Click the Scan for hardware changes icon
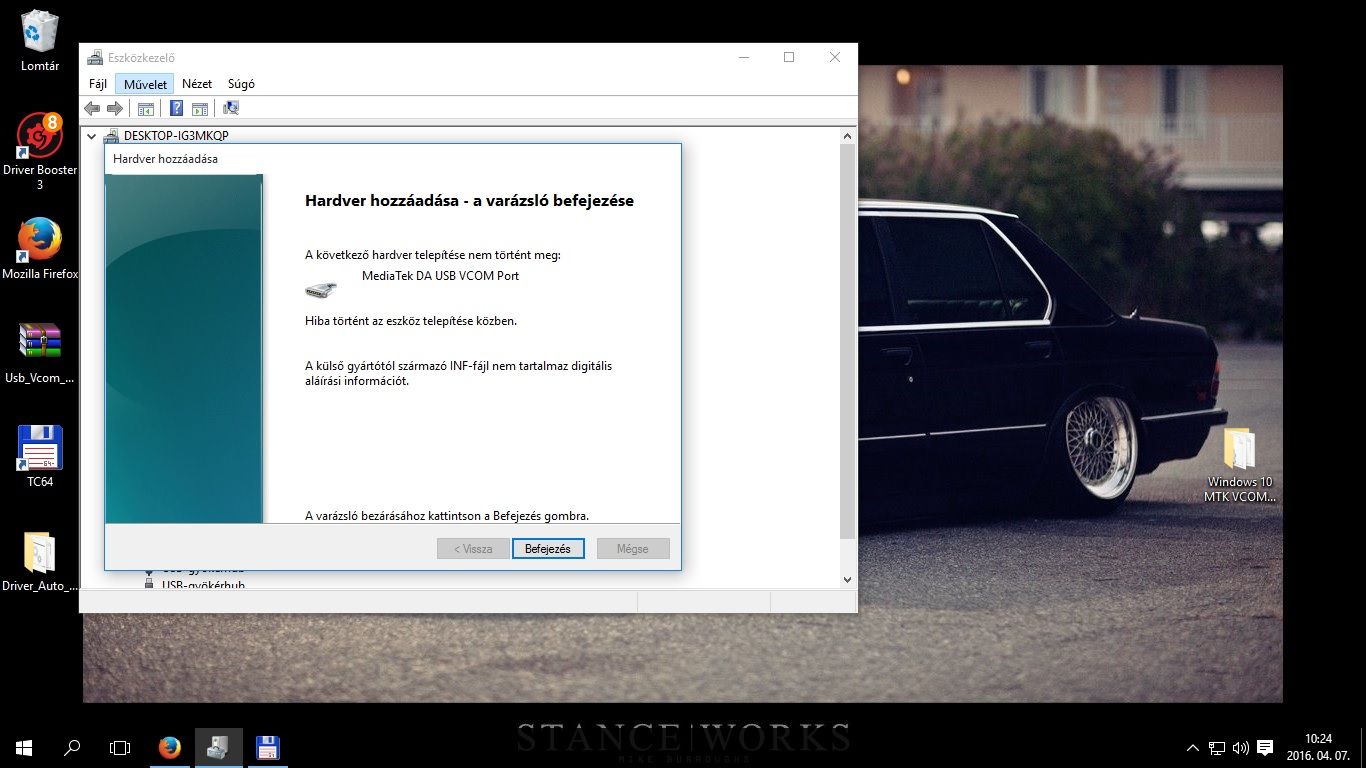Viewport: 1366px width, 768px height. 232,108
